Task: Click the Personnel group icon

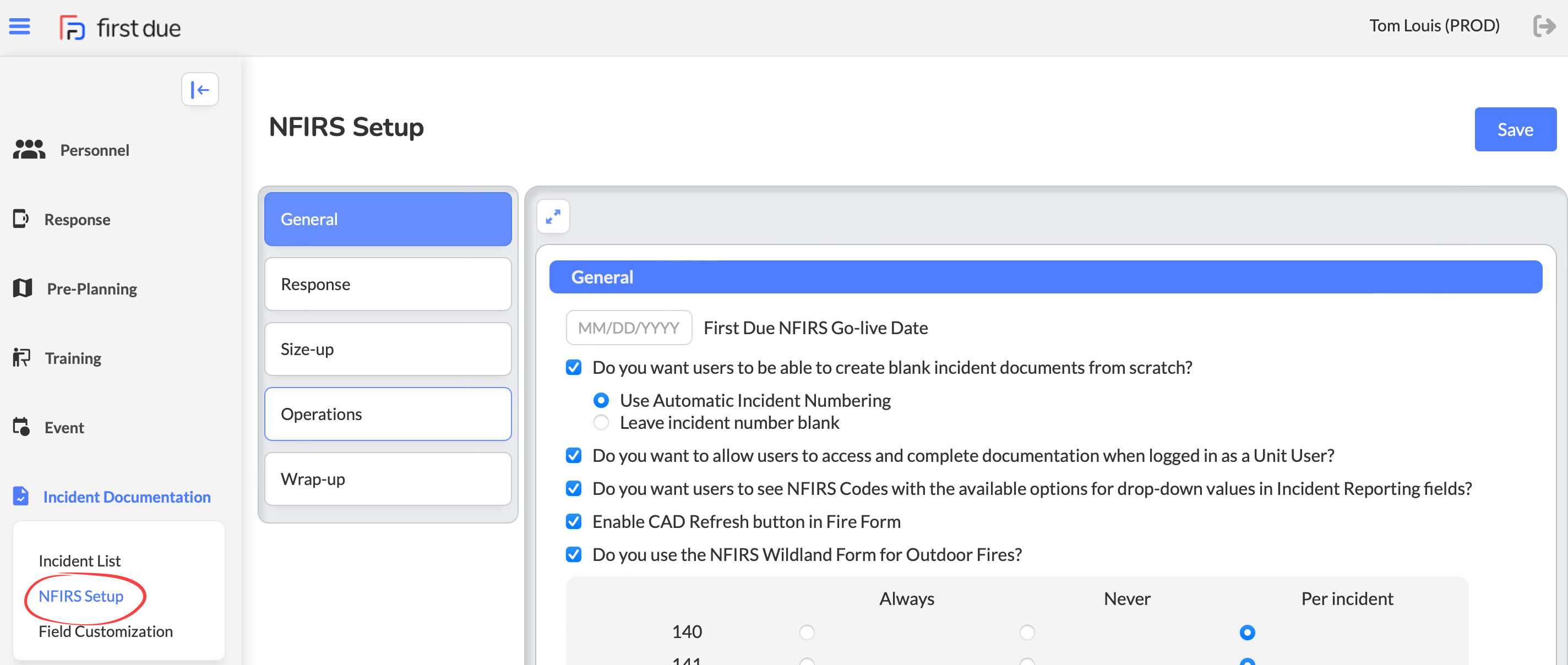Action: (x=29, y=150)
